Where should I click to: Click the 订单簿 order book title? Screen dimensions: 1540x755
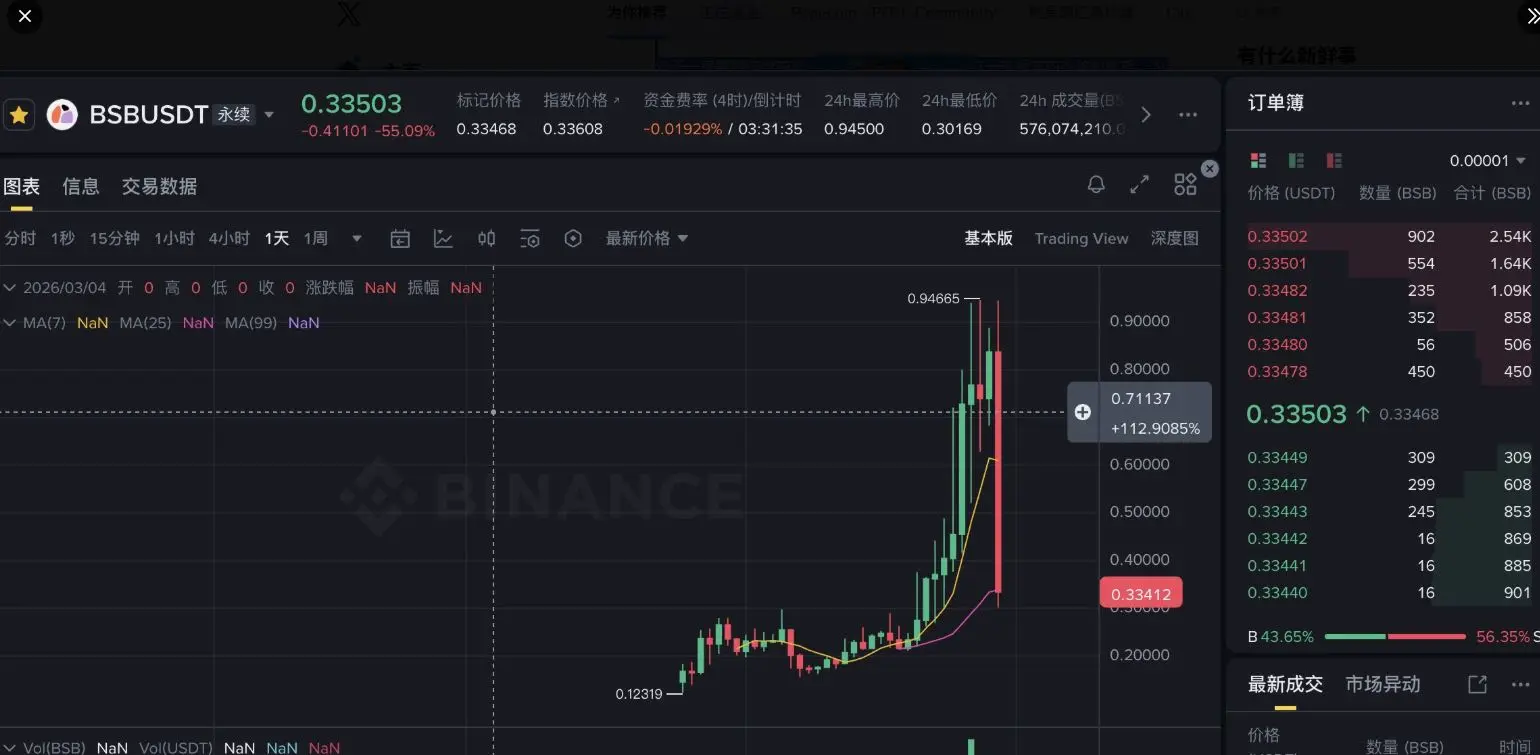tap(1276, 103)
